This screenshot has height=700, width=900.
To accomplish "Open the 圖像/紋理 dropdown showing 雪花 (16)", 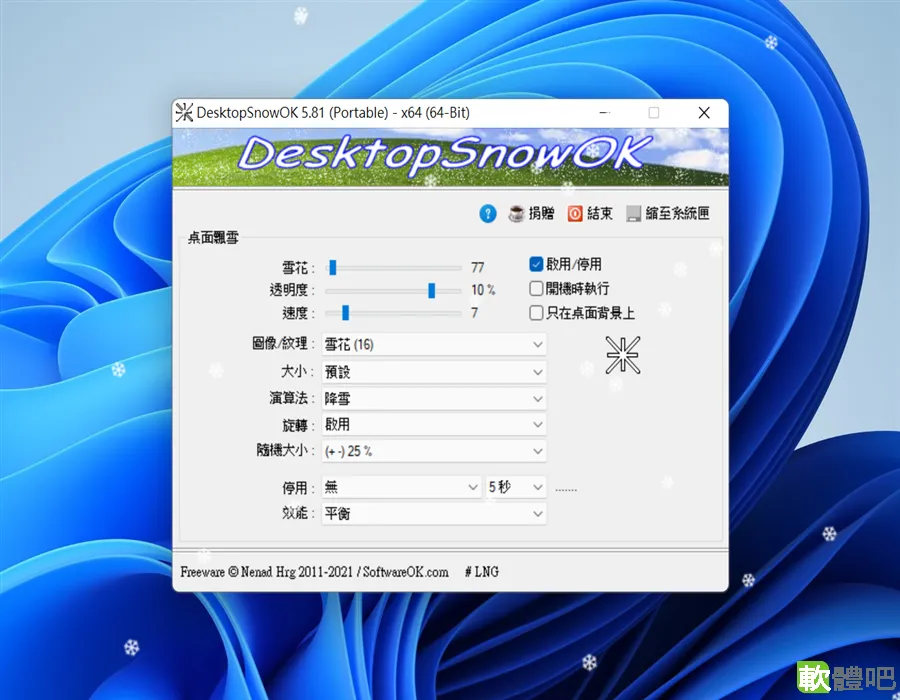I will coord(434,344).
